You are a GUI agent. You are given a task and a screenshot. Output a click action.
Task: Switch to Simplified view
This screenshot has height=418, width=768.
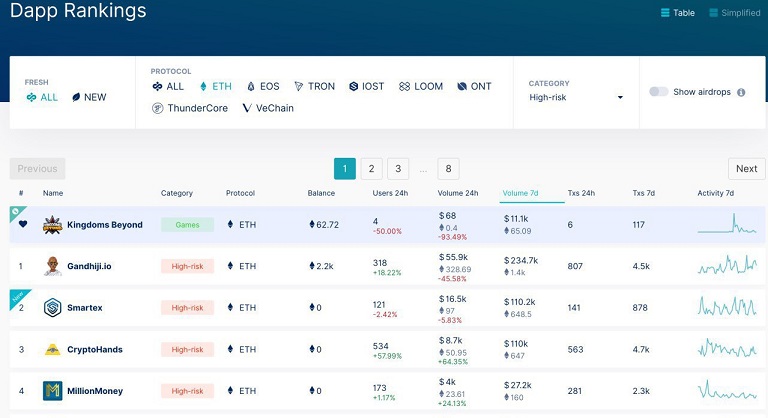(735, 13)
